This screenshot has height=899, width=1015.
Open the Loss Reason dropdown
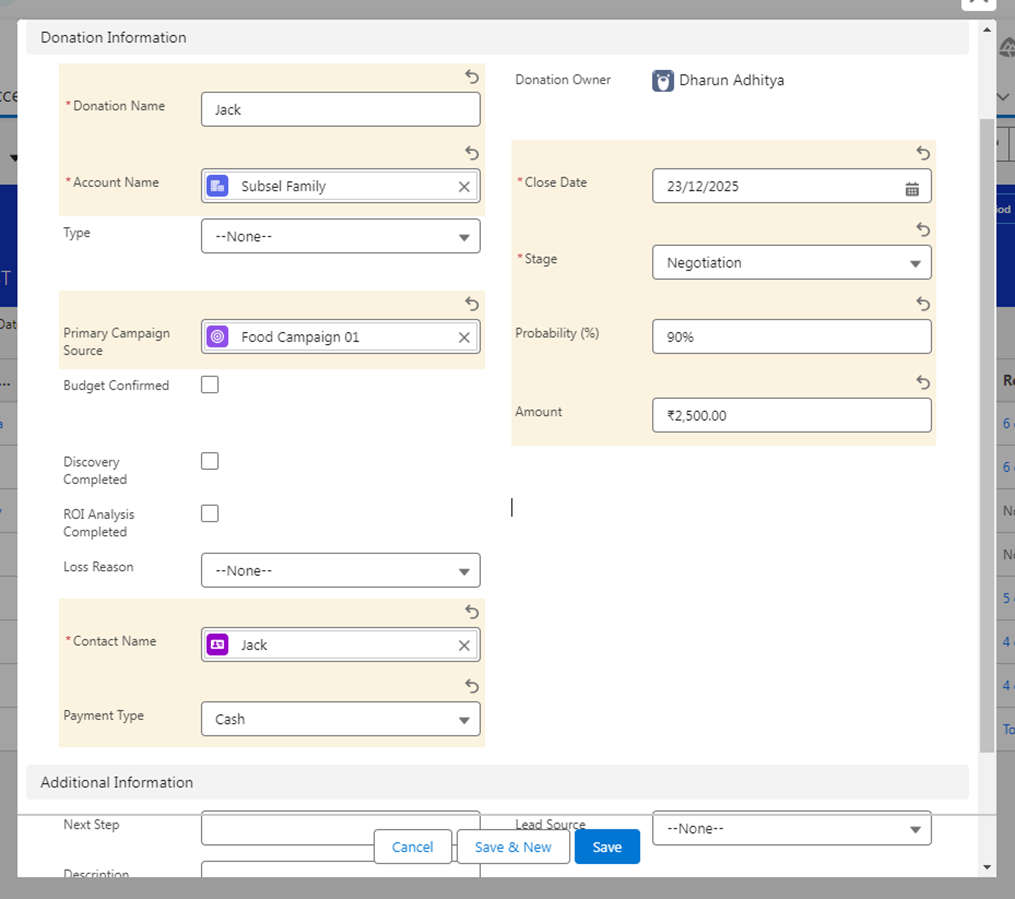coord(340,570)
